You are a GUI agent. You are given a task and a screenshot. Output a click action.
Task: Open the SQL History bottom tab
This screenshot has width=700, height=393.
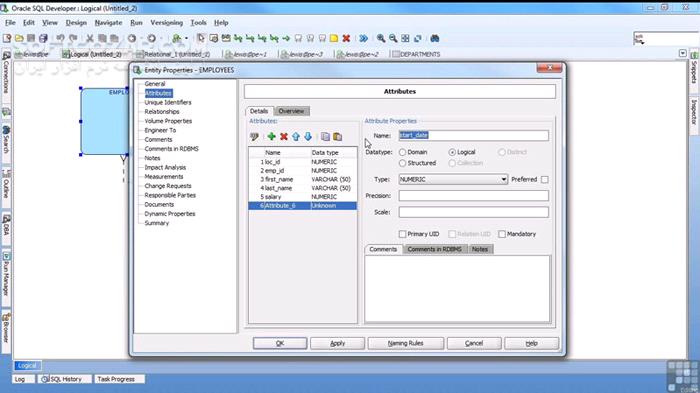(65, 379)
